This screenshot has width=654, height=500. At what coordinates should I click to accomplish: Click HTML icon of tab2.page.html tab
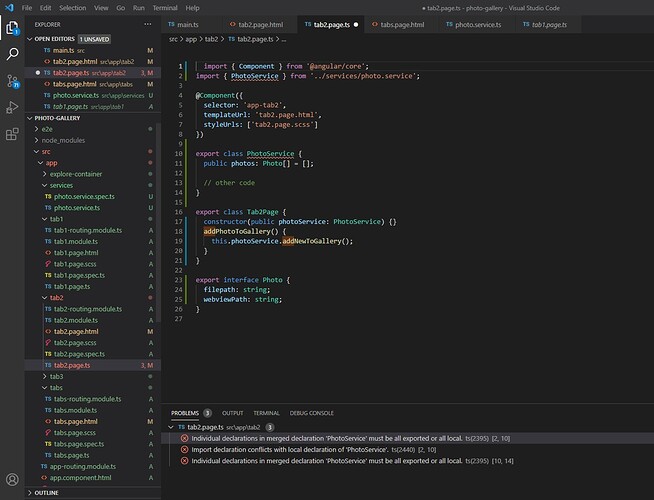click(233, 24)
